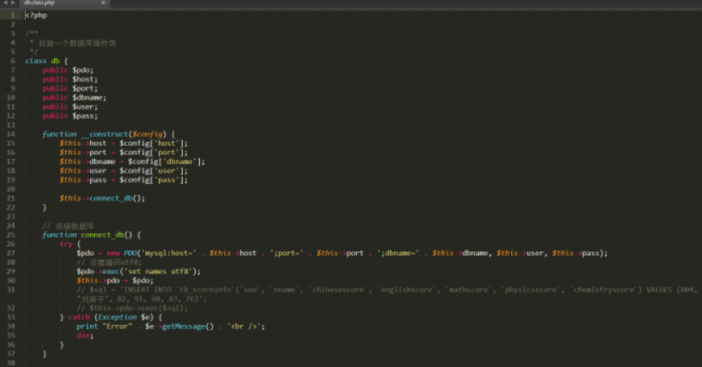The width and height of the screenshot is (702, 367).
Task: Click line number 6 in gutter
Action: coord(13,61)
